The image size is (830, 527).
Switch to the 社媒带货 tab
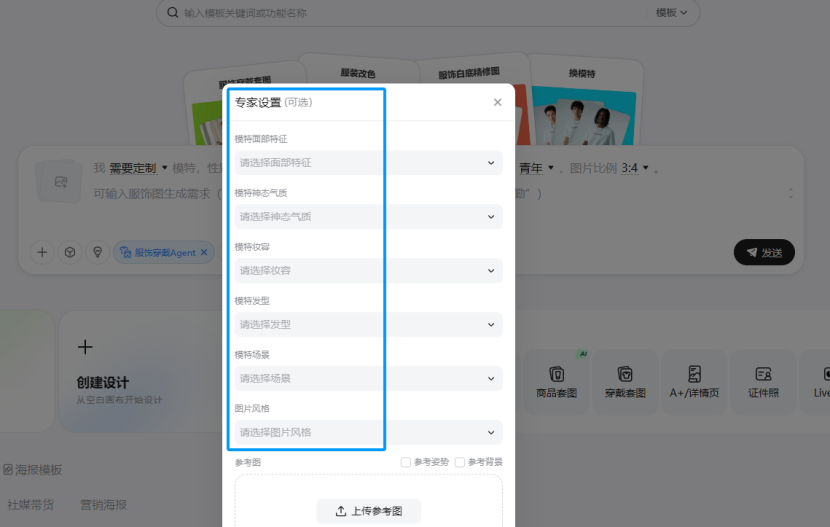[31, 505]
